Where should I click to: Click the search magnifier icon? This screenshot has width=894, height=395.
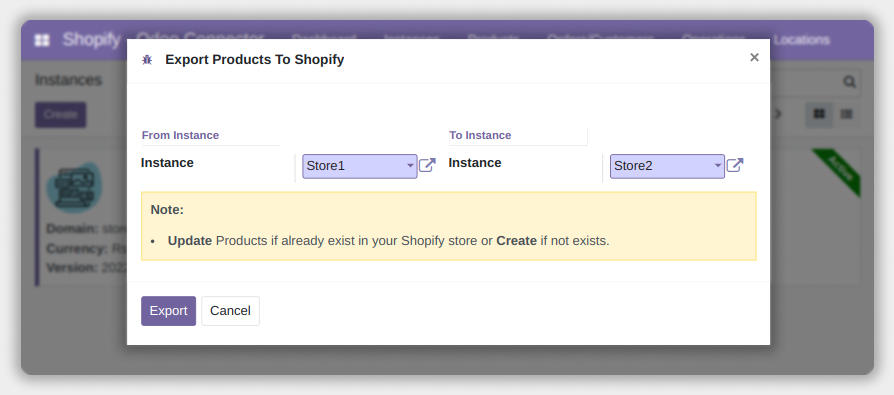850,82
